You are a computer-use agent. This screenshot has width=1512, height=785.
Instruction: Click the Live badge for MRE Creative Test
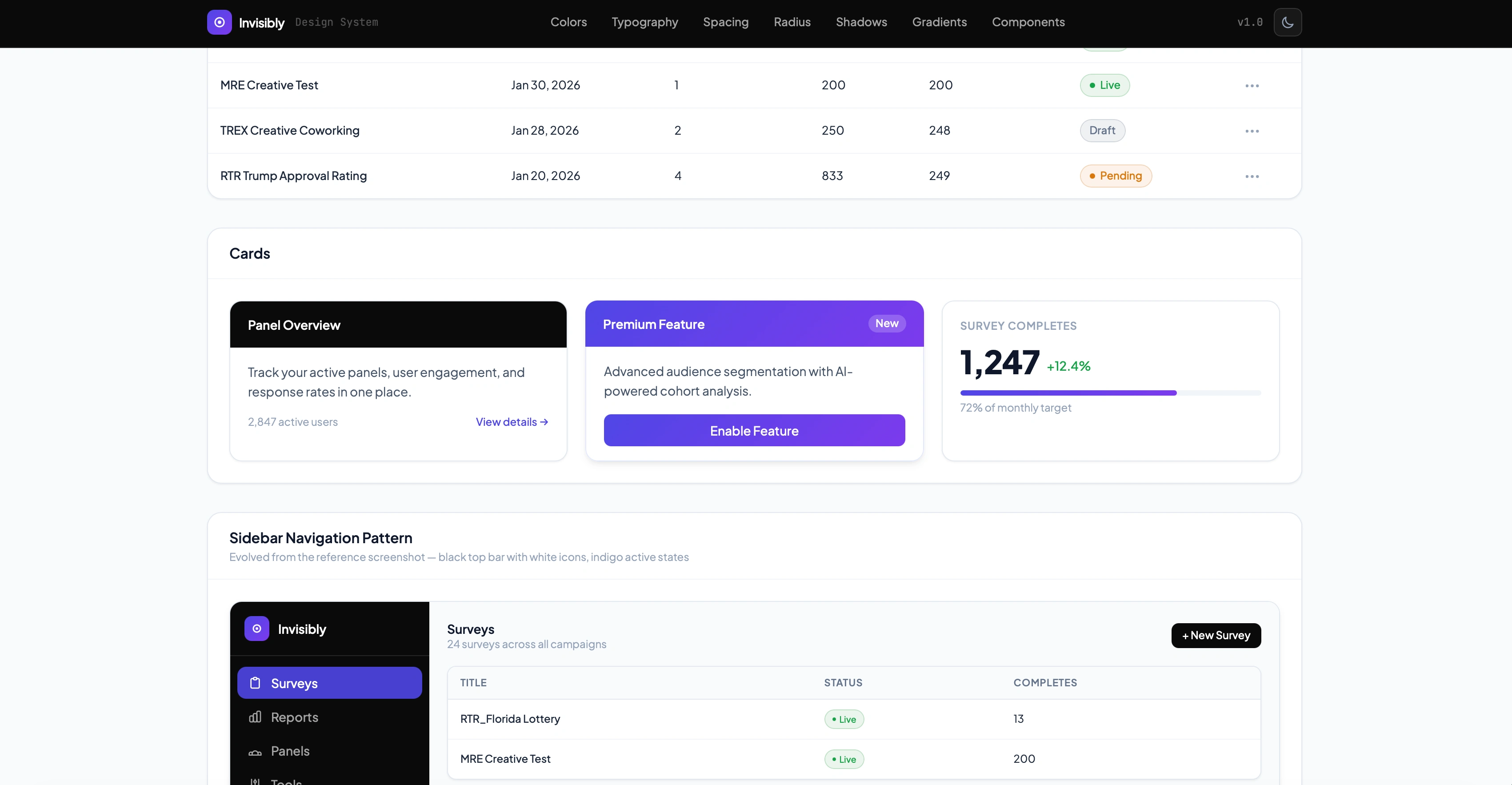1104,85
